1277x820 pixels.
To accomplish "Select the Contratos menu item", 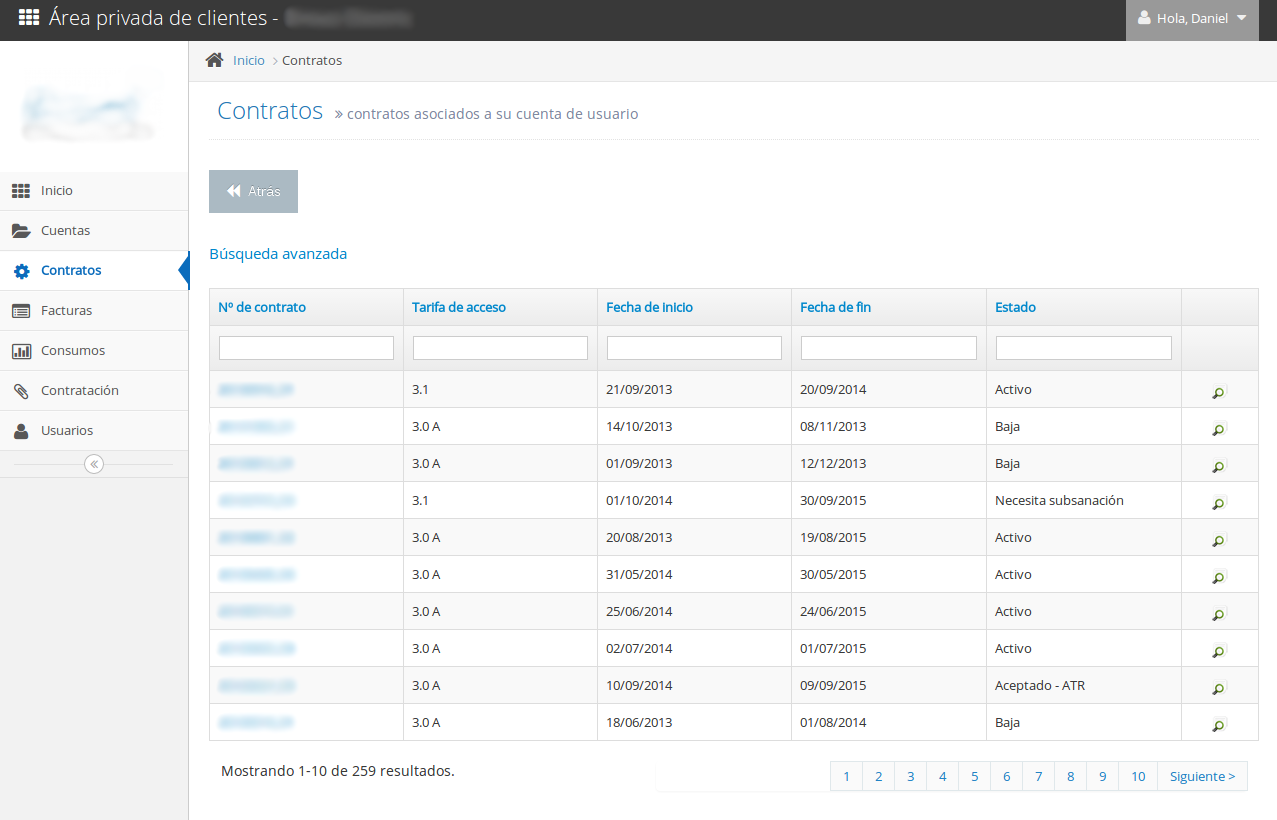I will [x=70, y=270].
